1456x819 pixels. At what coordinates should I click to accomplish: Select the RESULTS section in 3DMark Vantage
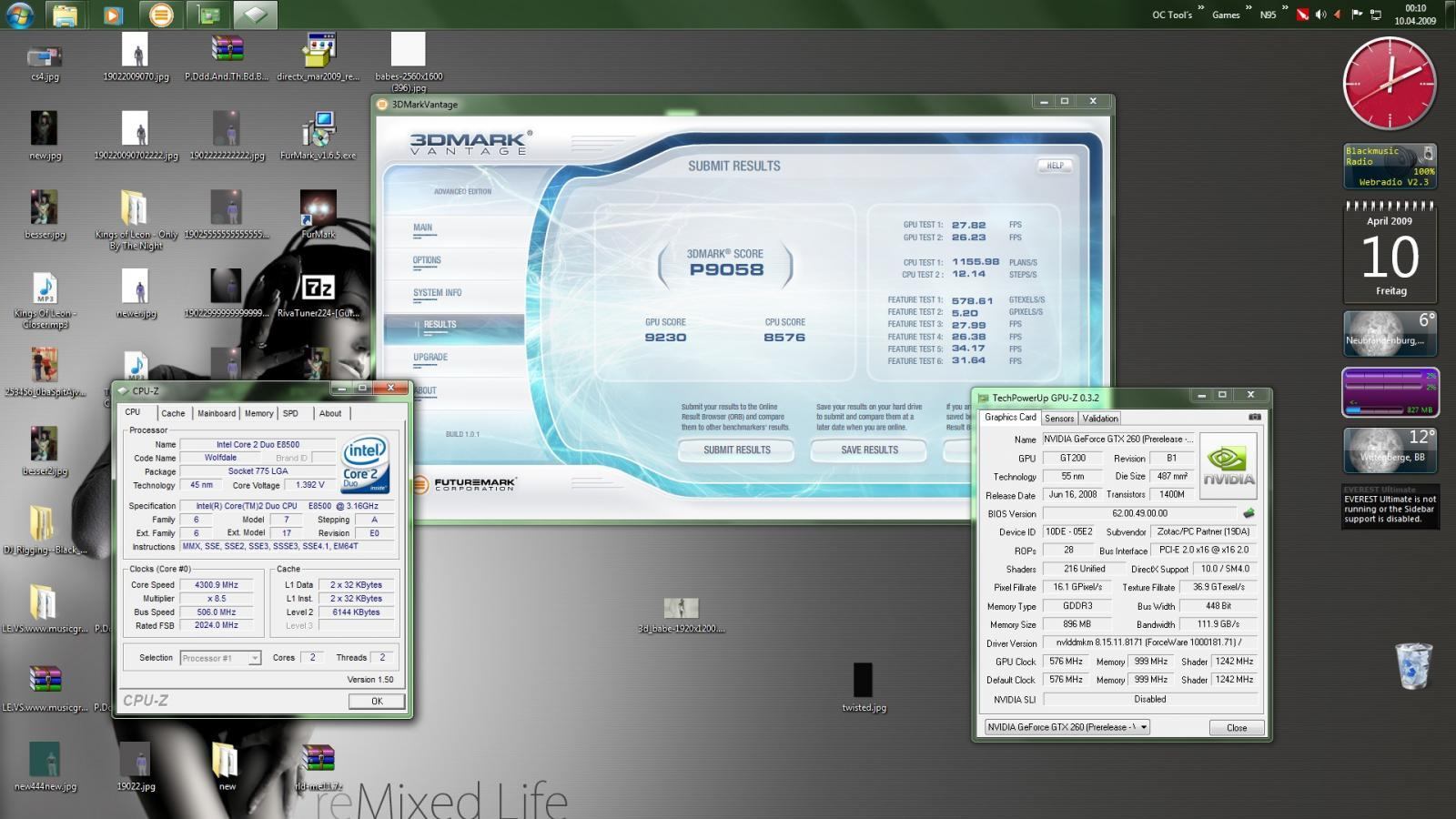pos(455,328)
